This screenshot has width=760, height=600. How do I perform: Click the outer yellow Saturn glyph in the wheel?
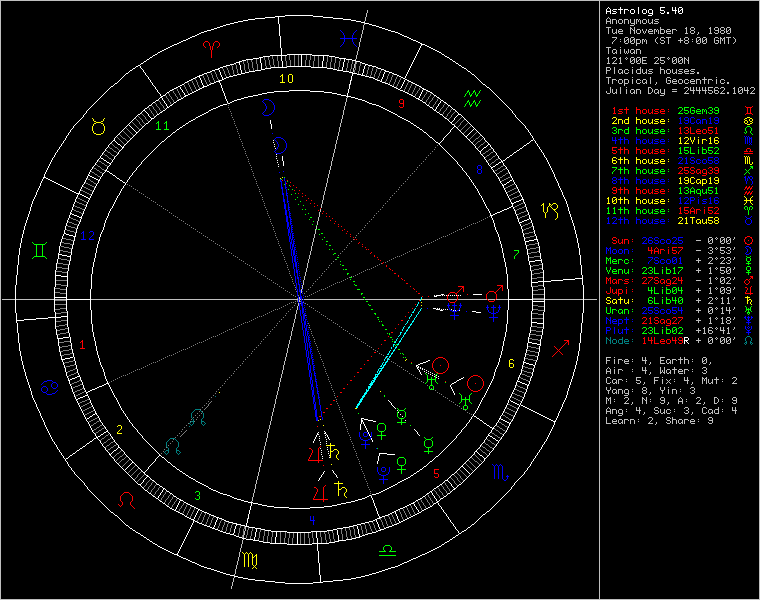(341, 489)
